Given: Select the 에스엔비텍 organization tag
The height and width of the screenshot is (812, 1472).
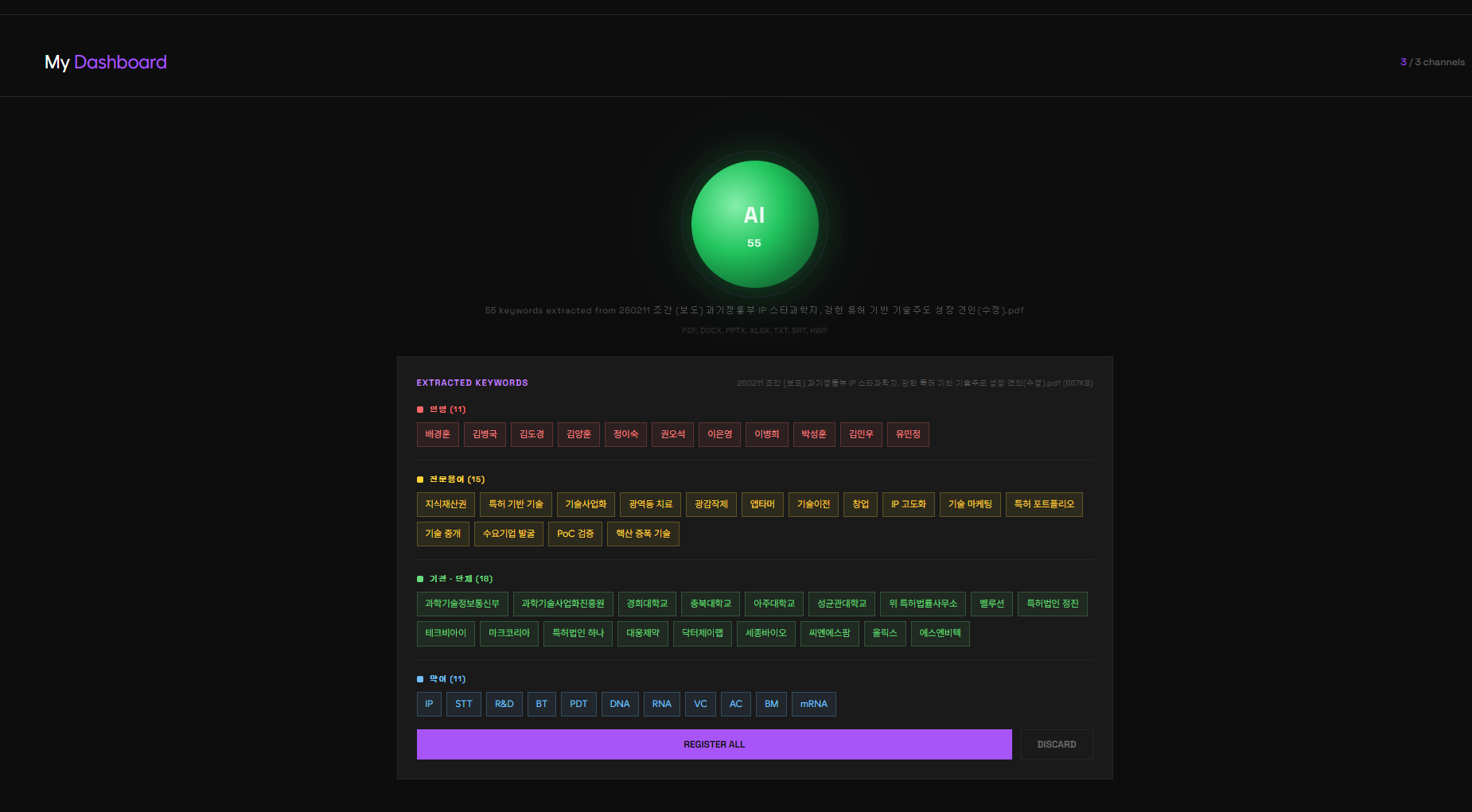Looking at the screenshot, I should pyautogui.click(x=940, y=633).
